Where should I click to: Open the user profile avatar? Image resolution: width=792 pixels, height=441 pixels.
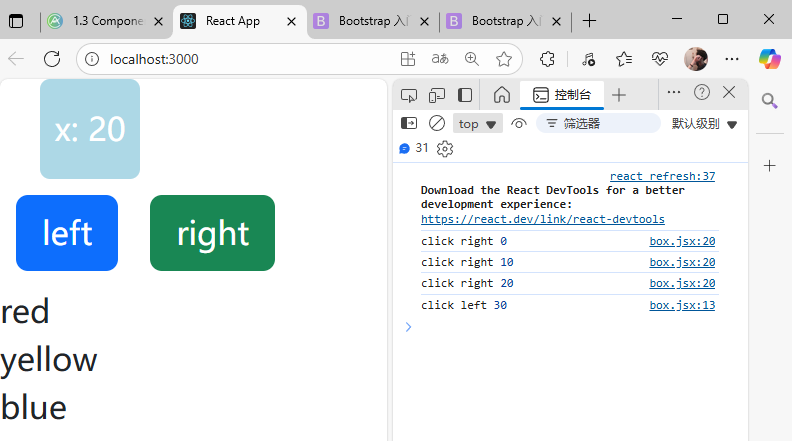point(696,59)
